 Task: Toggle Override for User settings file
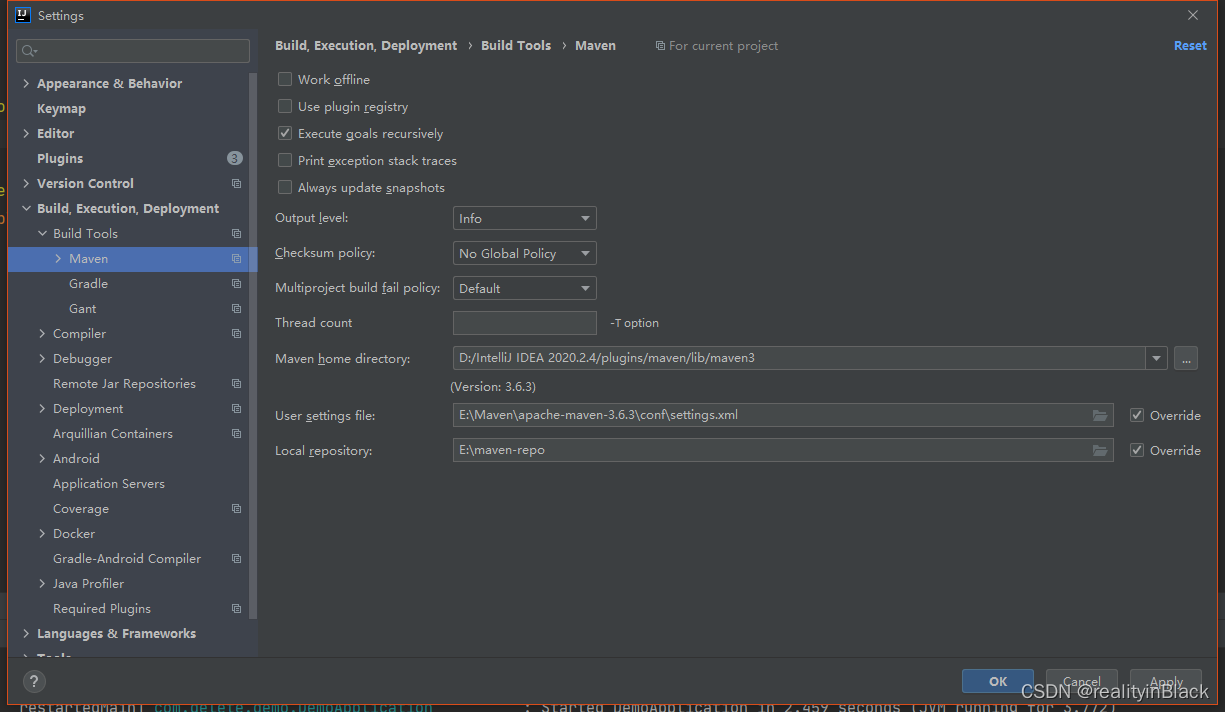[x=1137, y=415]
